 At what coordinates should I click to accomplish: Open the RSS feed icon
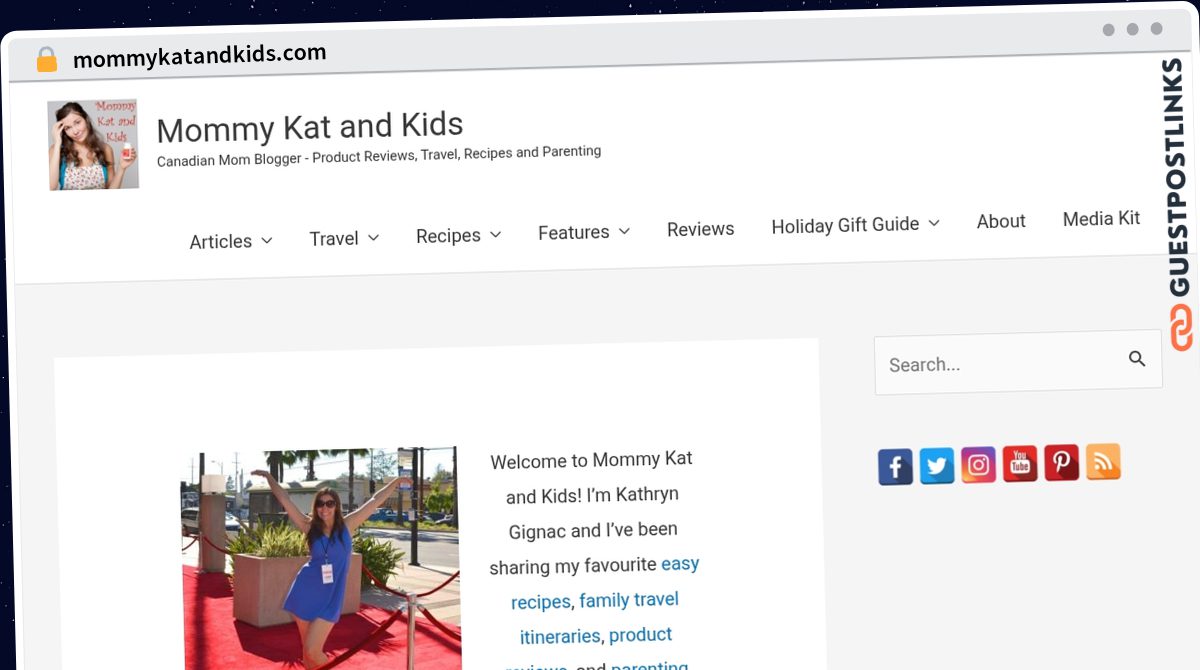[1103, 461]
